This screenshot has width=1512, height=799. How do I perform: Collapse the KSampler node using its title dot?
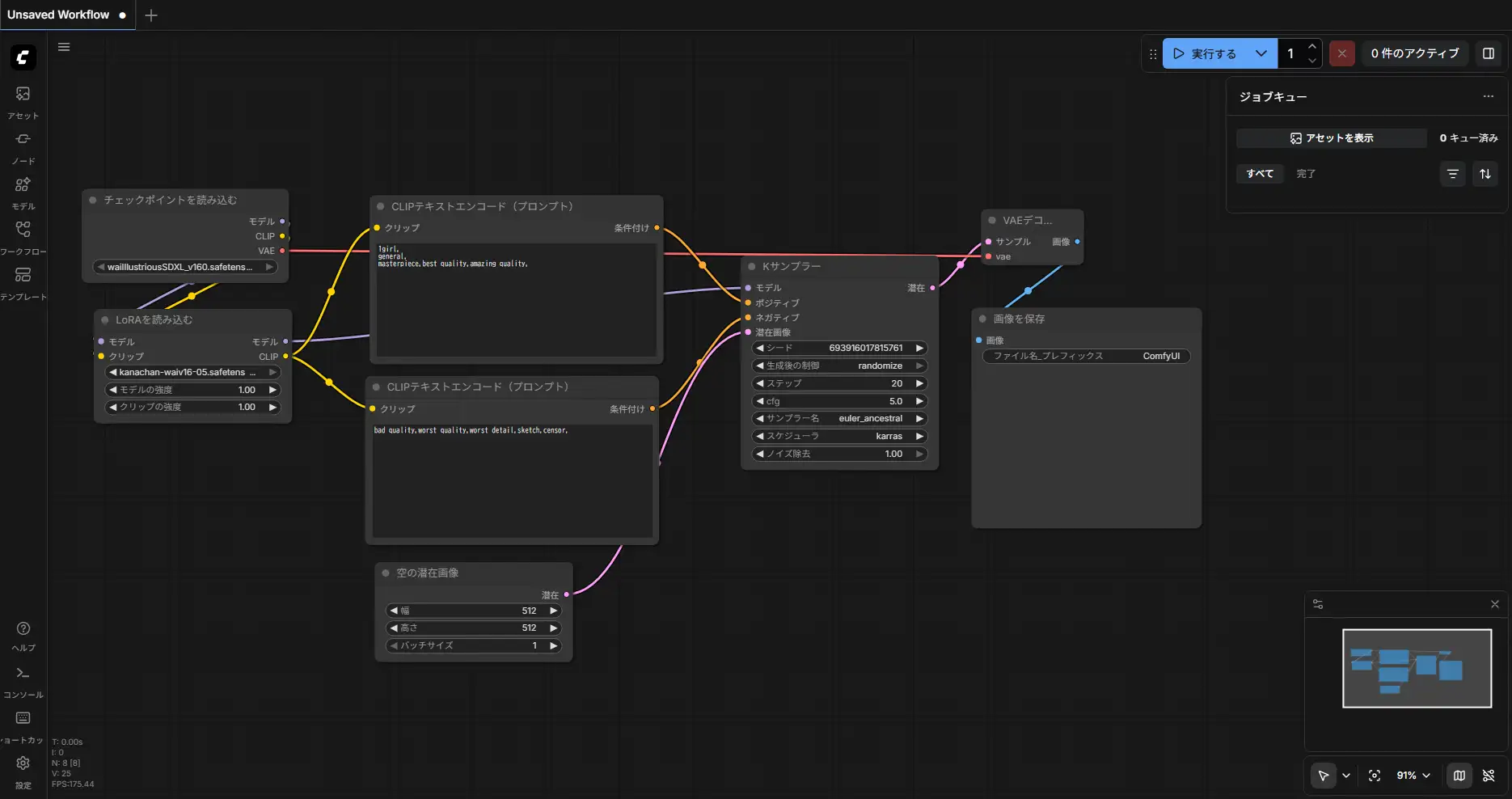752,266
